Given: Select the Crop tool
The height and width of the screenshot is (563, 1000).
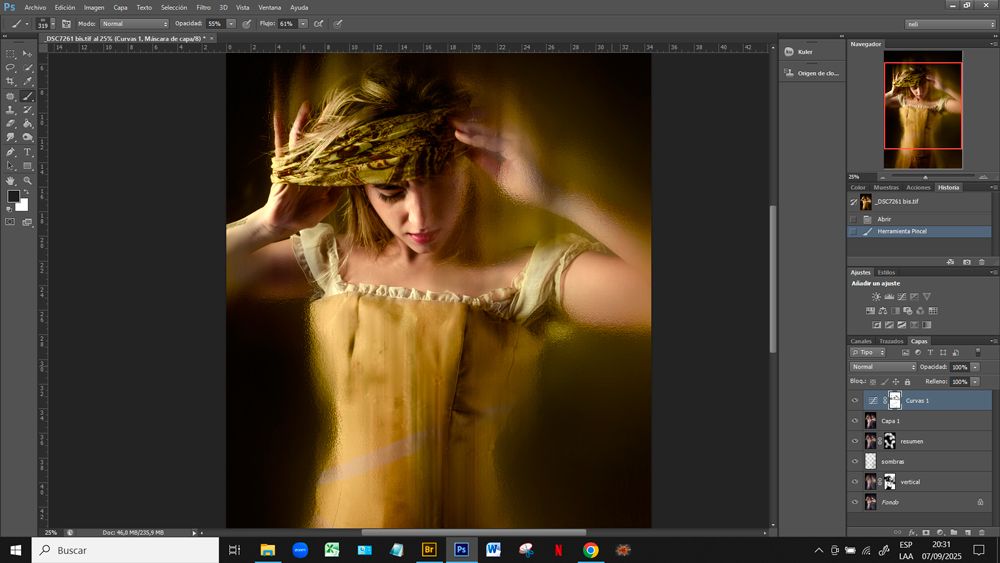Looking at the screenshot, I should tap(10, 82).
